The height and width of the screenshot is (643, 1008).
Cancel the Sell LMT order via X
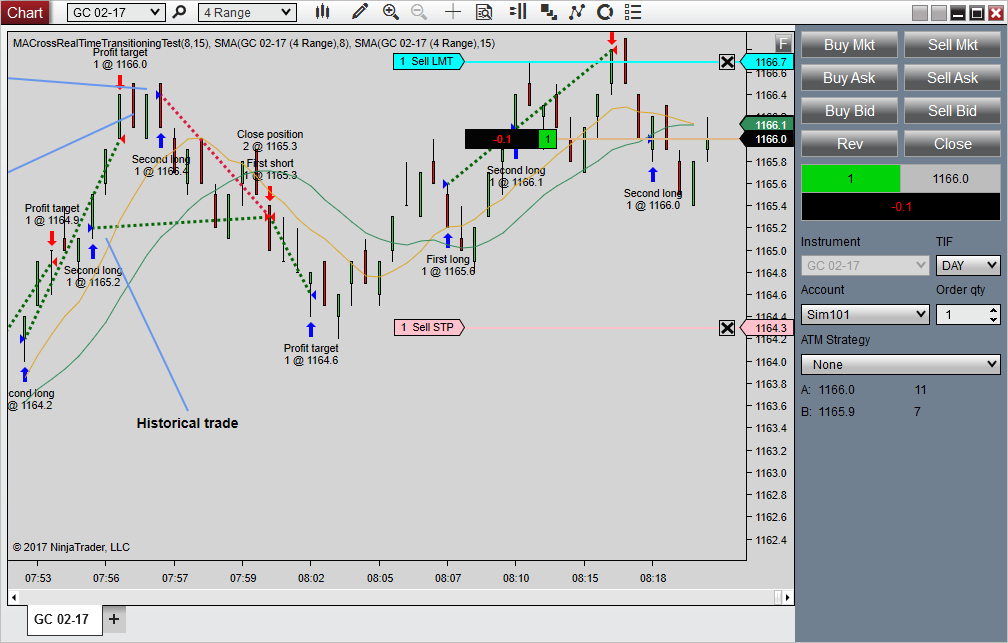[727, 62]
